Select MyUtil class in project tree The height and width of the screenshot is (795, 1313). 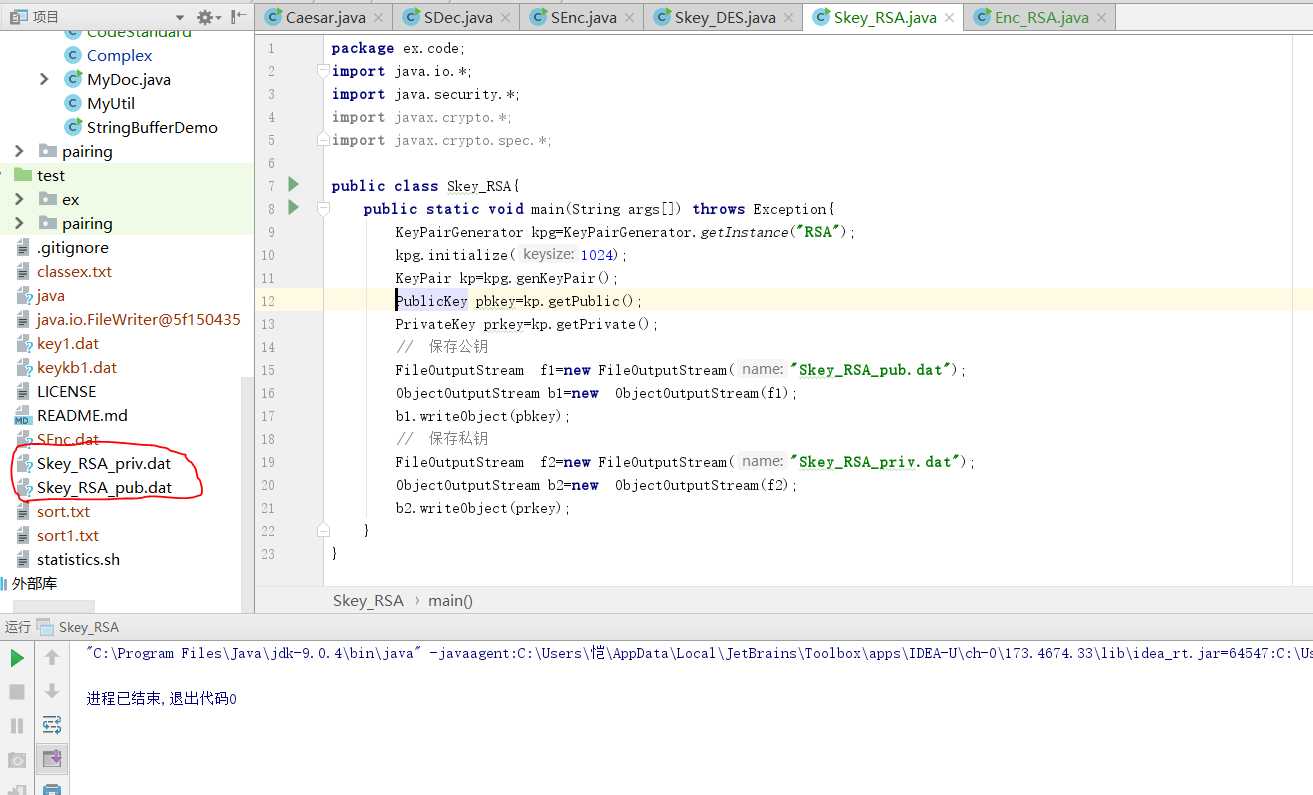(x=110, y=103)
